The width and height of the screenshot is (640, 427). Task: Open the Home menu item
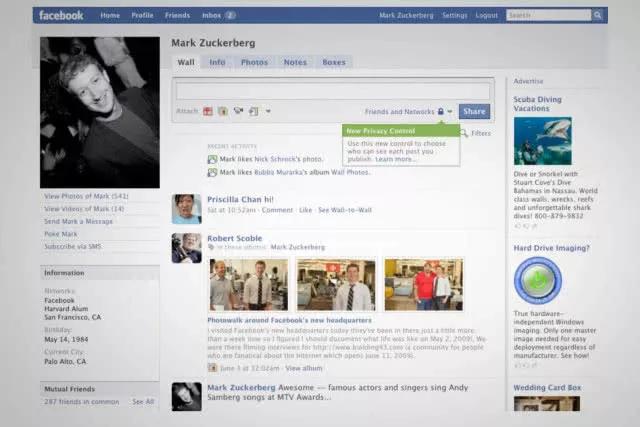click(x=110, y=16)
